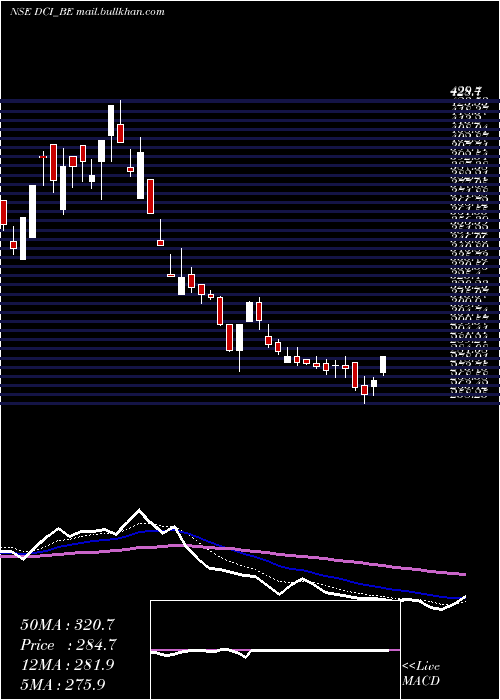This screenshot has height=700, width=500.
Task: Click the 5MA : 275.9 label
Action: tap(63, 685)
